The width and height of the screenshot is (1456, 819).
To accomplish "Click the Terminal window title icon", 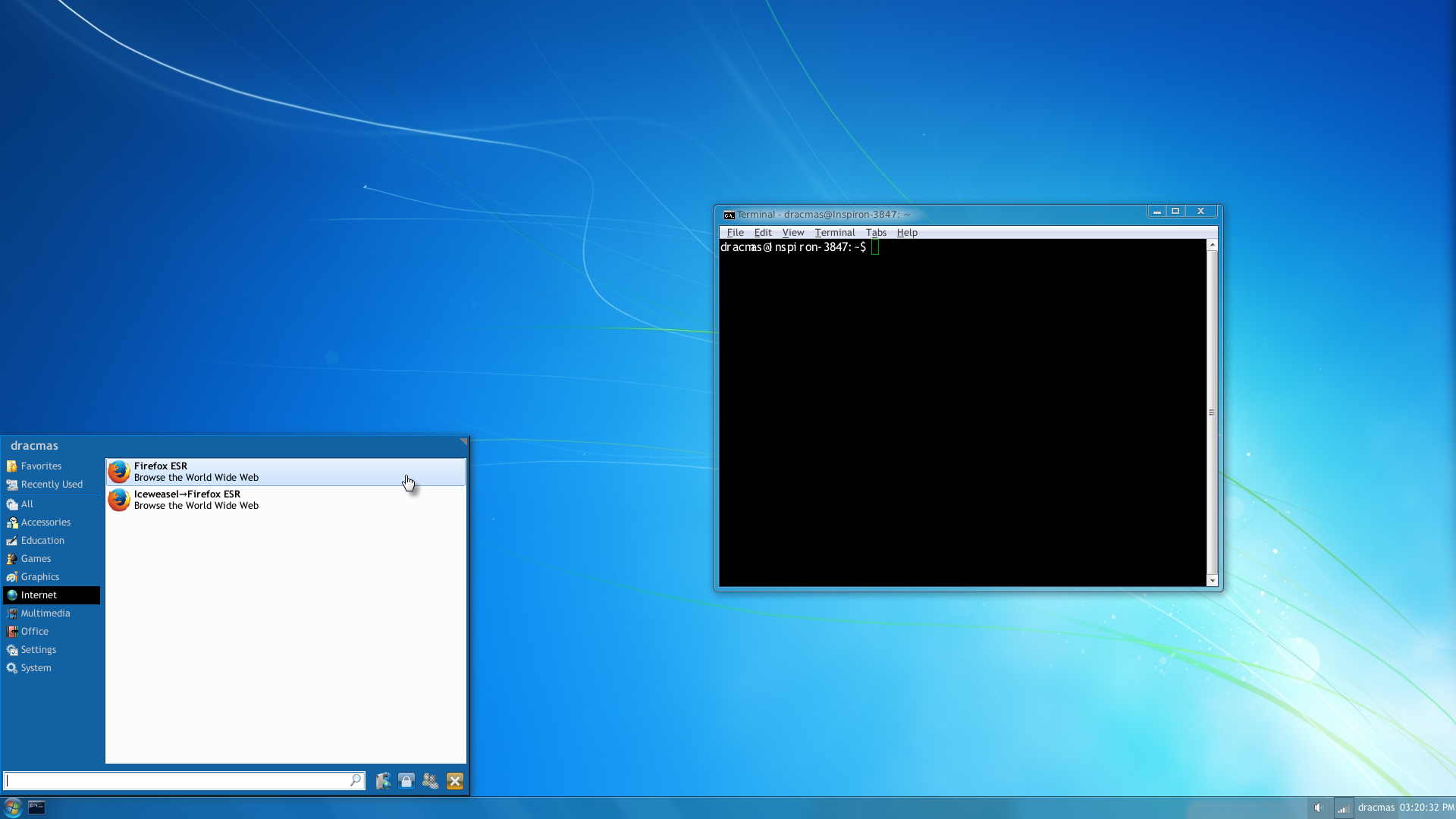I will tap(729, 215).
